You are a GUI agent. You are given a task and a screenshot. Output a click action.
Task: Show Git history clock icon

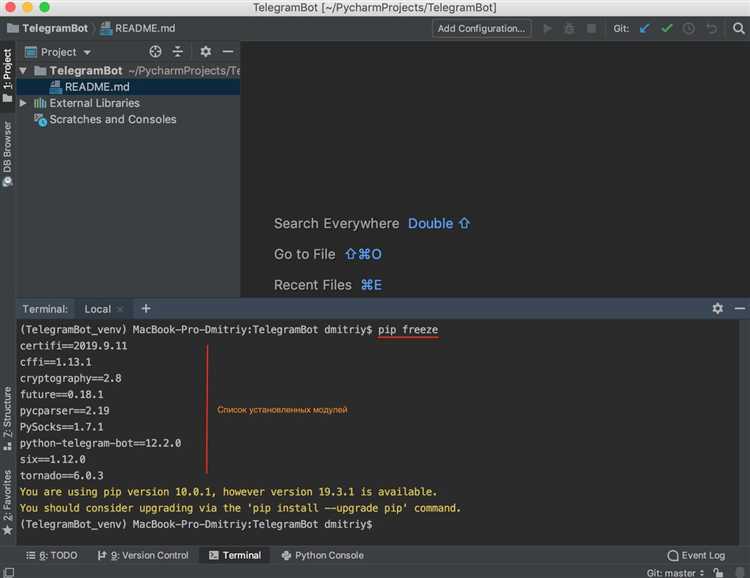689,29
